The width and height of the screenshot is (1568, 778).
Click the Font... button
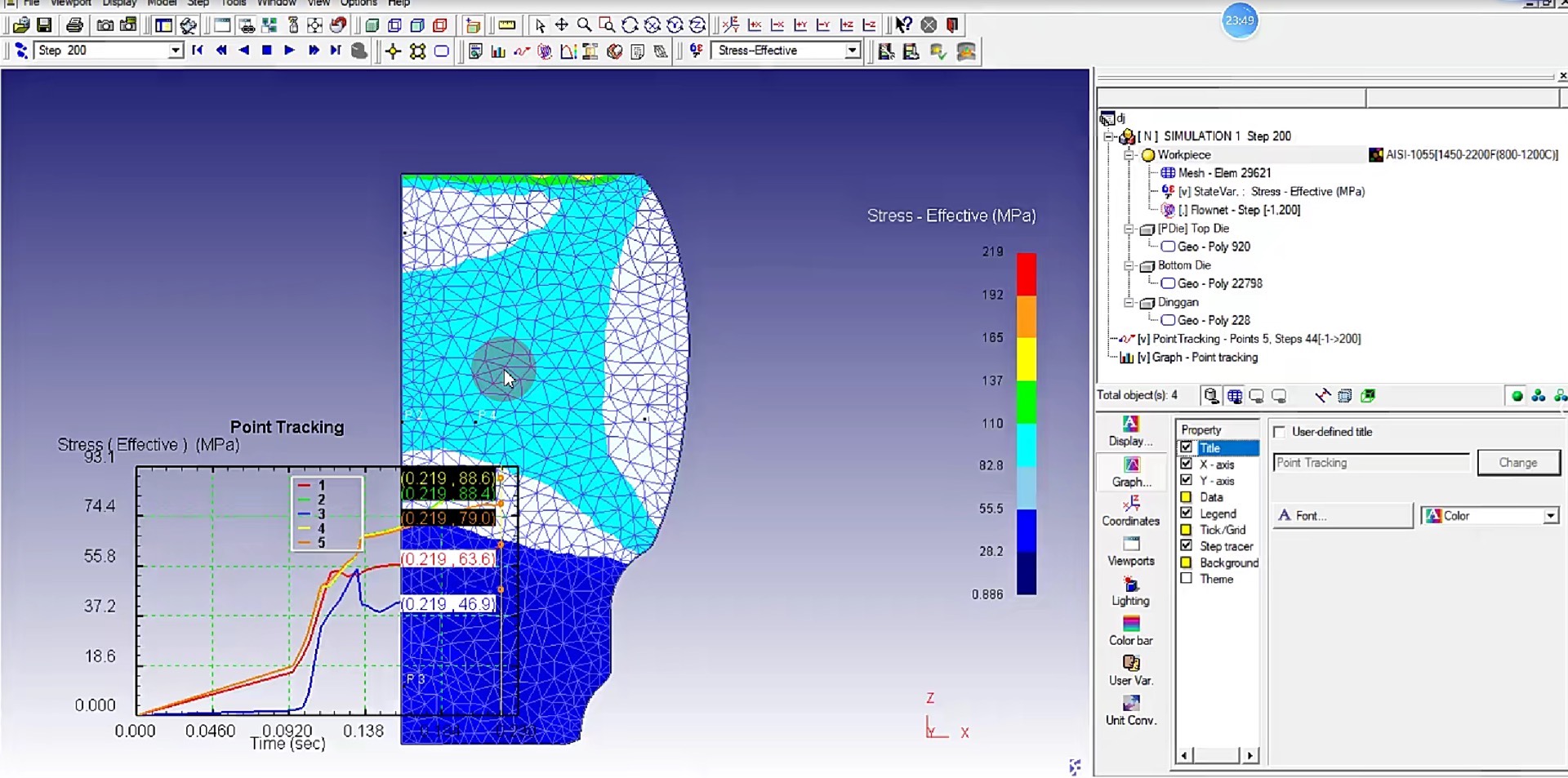click(x=1342, y=516)
